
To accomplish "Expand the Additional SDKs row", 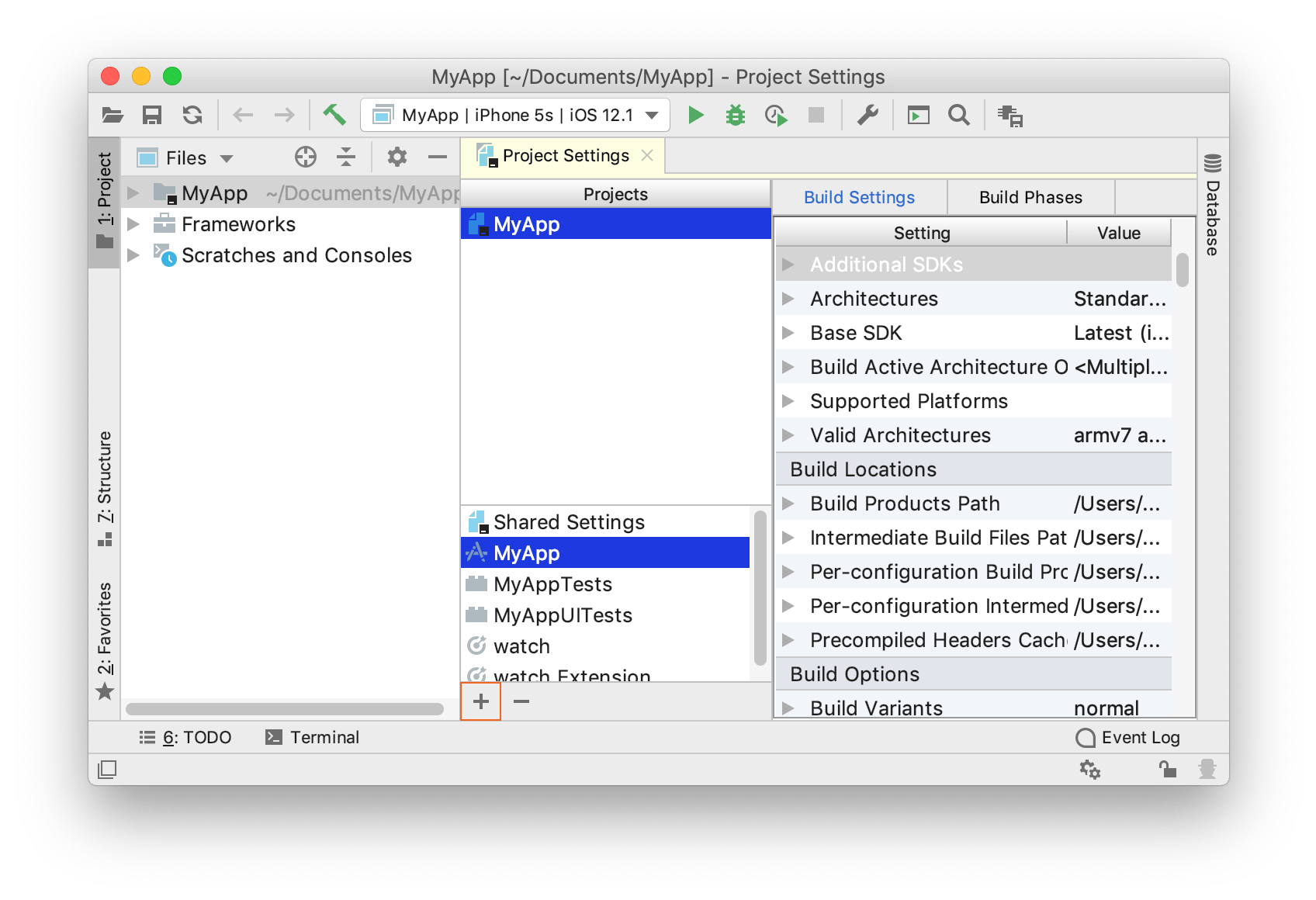I will click(x=788, y=265).
